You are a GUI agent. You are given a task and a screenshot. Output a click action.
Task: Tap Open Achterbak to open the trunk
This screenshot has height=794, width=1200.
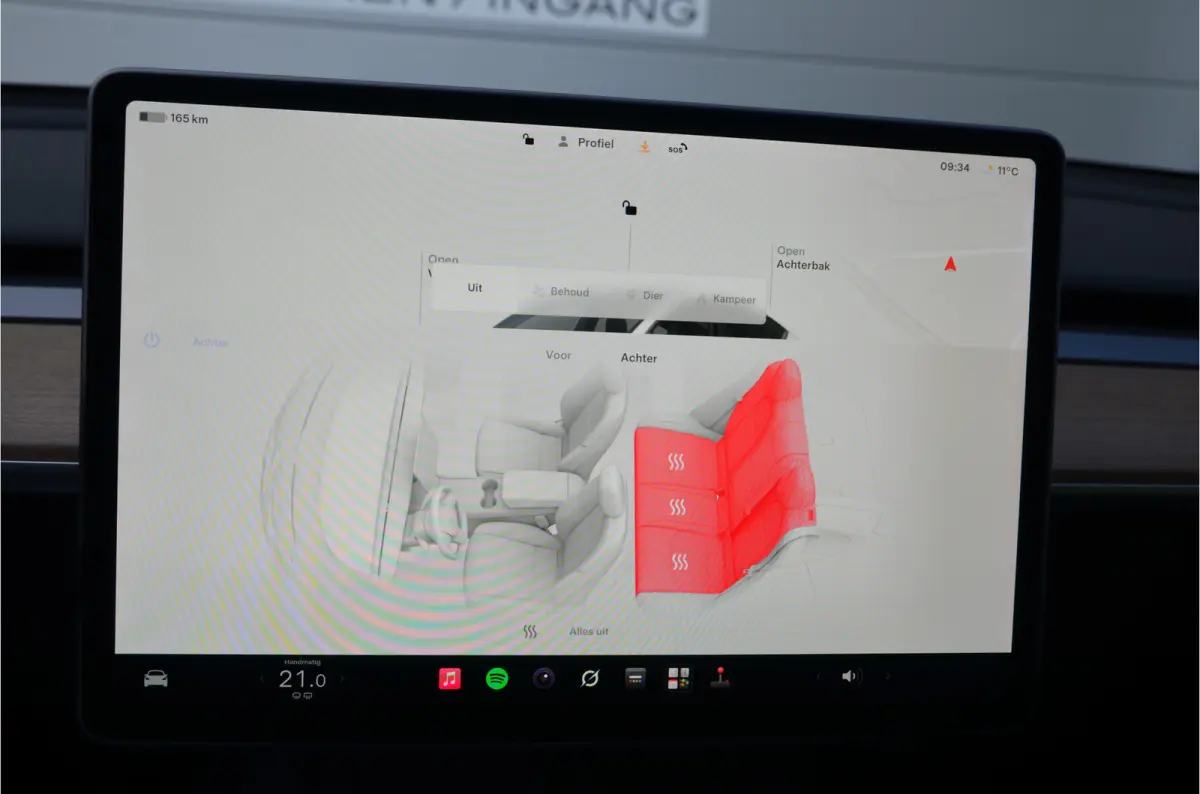click(803, 258)
